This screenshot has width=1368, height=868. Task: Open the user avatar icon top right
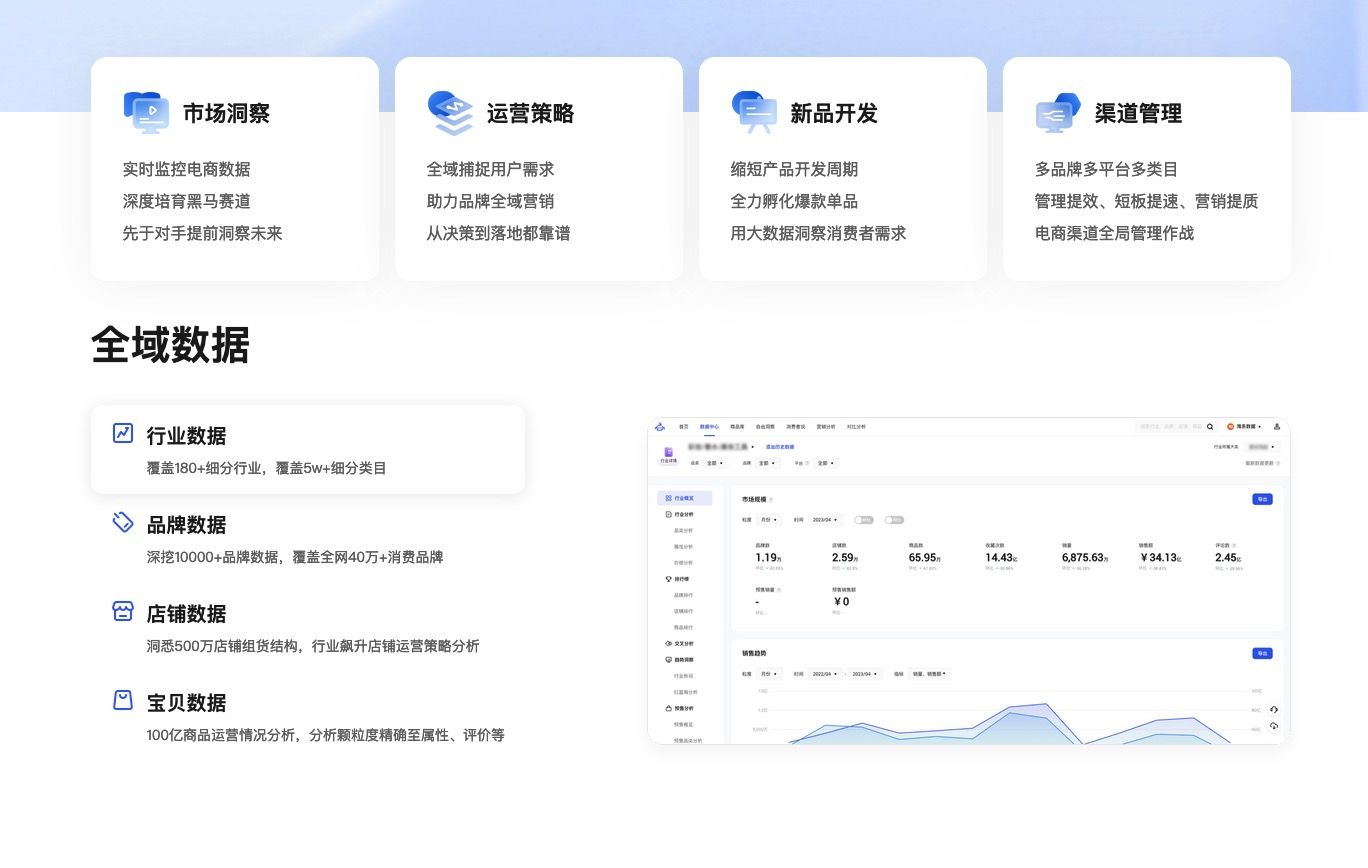[x=1276, y=427]
